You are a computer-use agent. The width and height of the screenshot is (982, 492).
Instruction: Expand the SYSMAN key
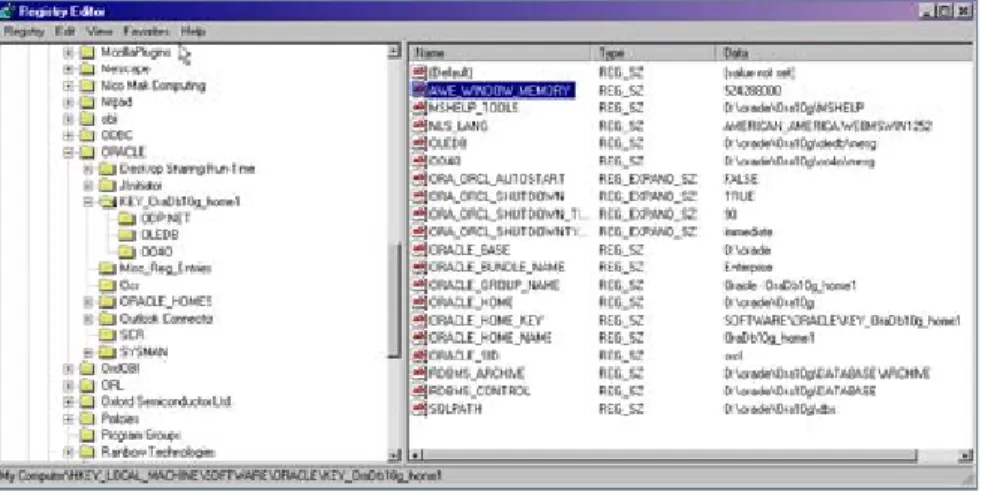88,352
